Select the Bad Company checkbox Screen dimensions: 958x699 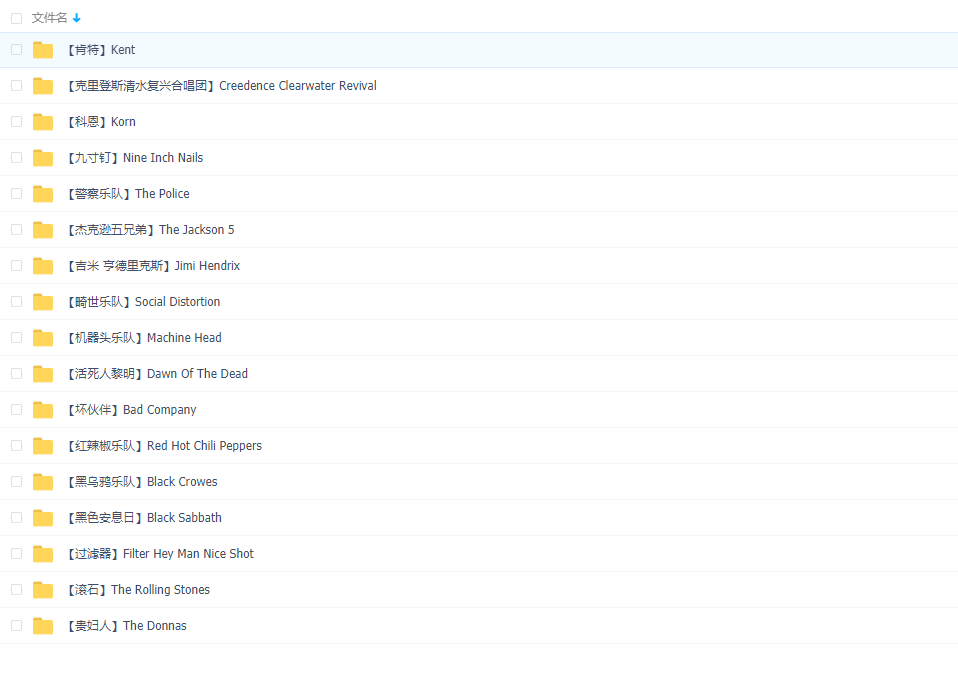(x=16, y=410)
